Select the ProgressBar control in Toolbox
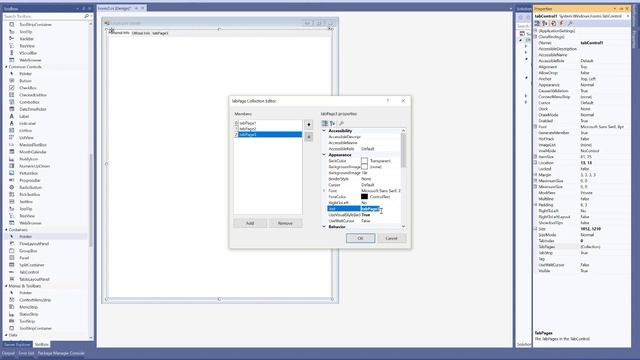Image resolution: width=640 pixels, height=360 pixels. point(30,180)
